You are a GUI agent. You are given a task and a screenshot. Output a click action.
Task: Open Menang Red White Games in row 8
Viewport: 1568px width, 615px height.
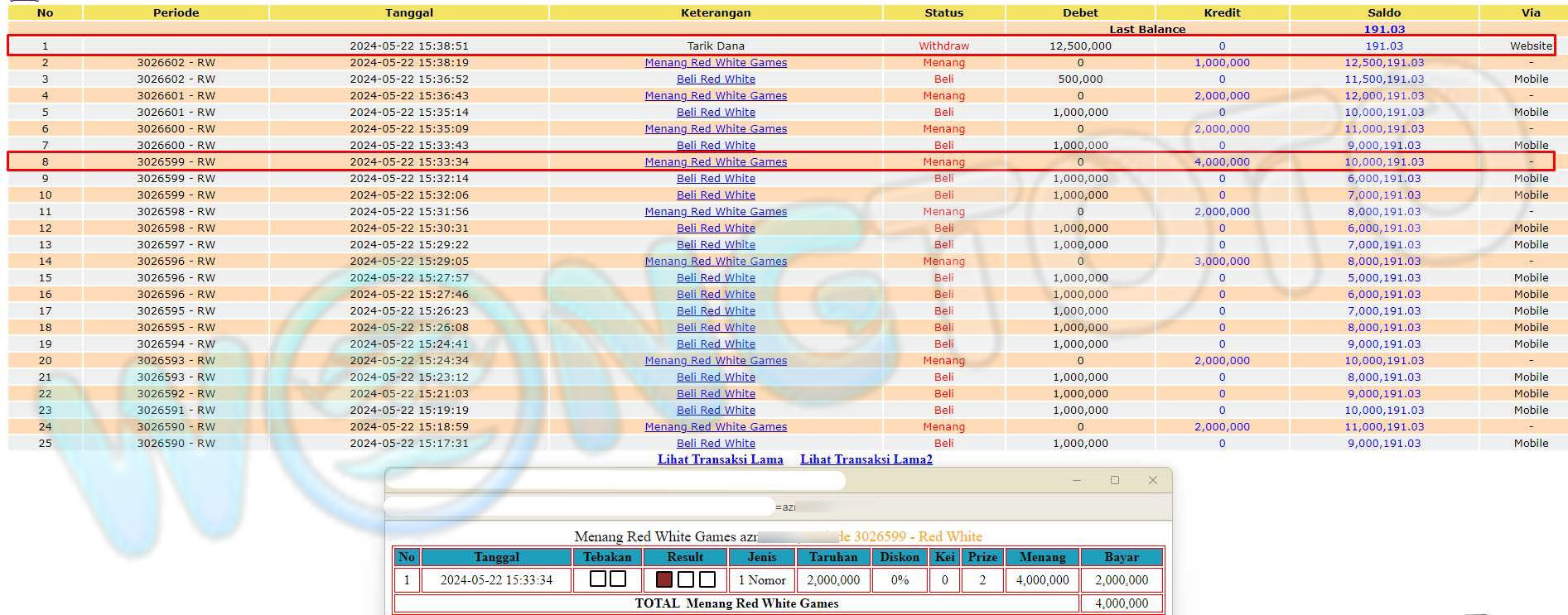coord(716,162)
